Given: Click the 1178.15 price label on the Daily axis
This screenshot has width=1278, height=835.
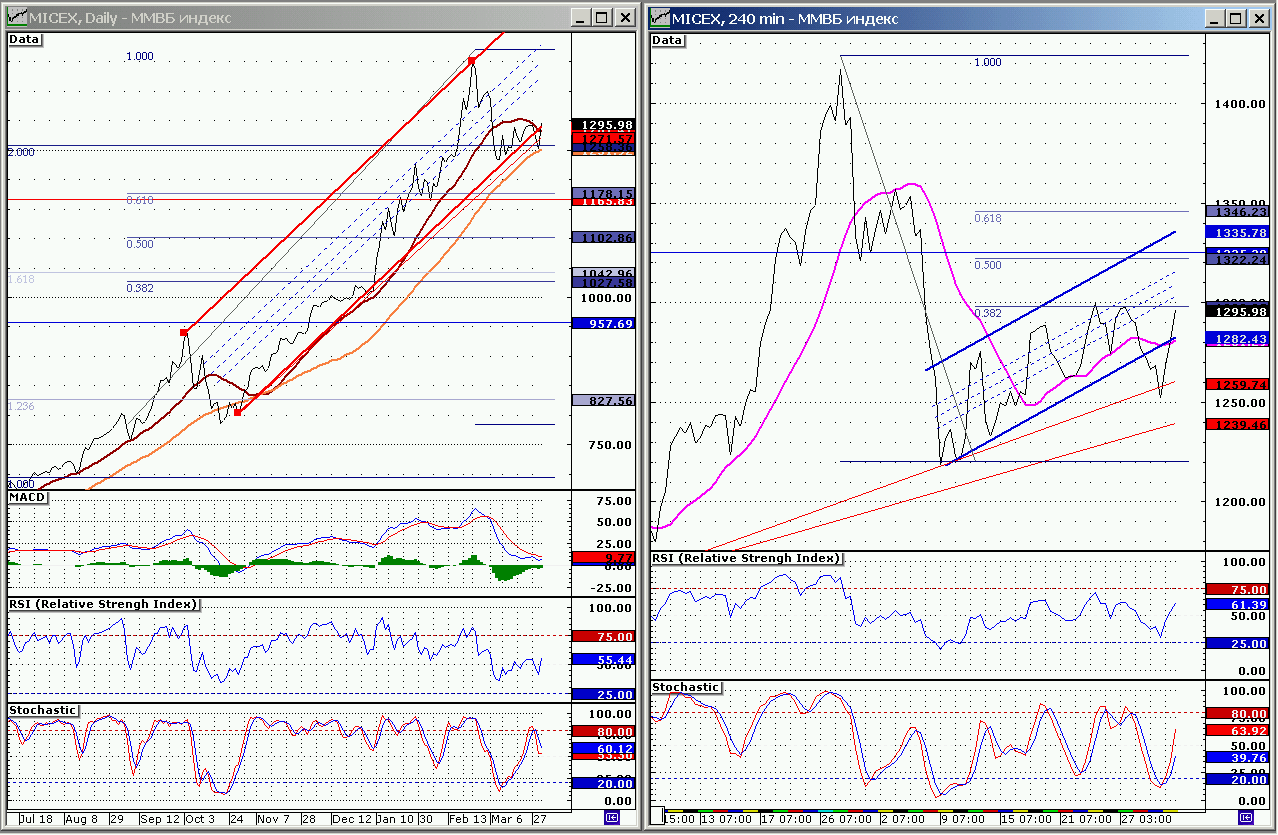Looking at the screenshot, I should (603, 193).
